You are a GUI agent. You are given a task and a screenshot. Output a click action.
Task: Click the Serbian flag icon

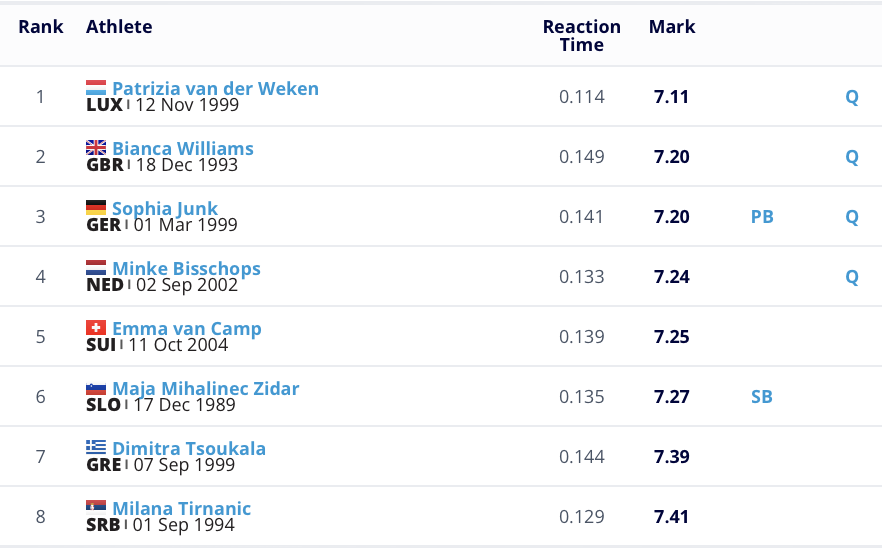(x=96, y=508)
